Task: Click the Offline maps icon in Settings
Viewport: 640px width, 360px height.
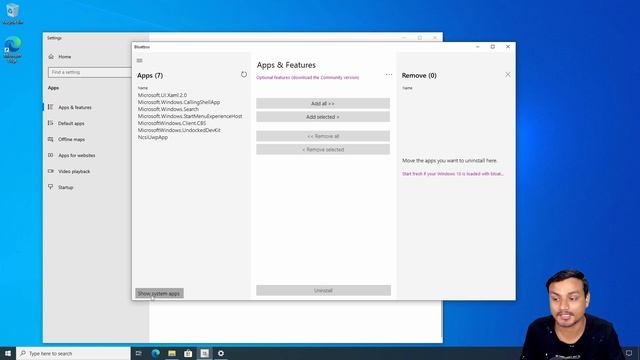Action: point(51,139)
